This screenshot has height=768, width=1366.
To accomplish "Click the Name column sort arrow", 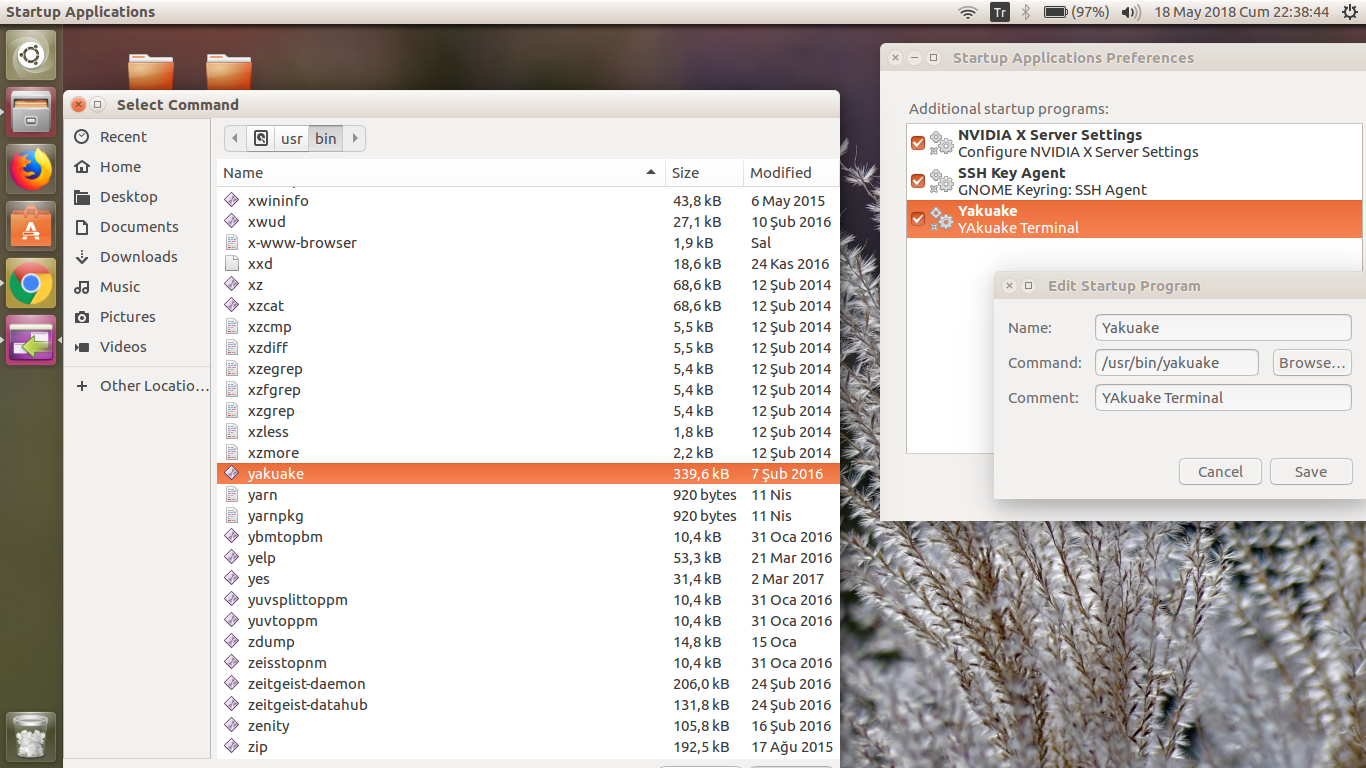I will click(651, 173).
